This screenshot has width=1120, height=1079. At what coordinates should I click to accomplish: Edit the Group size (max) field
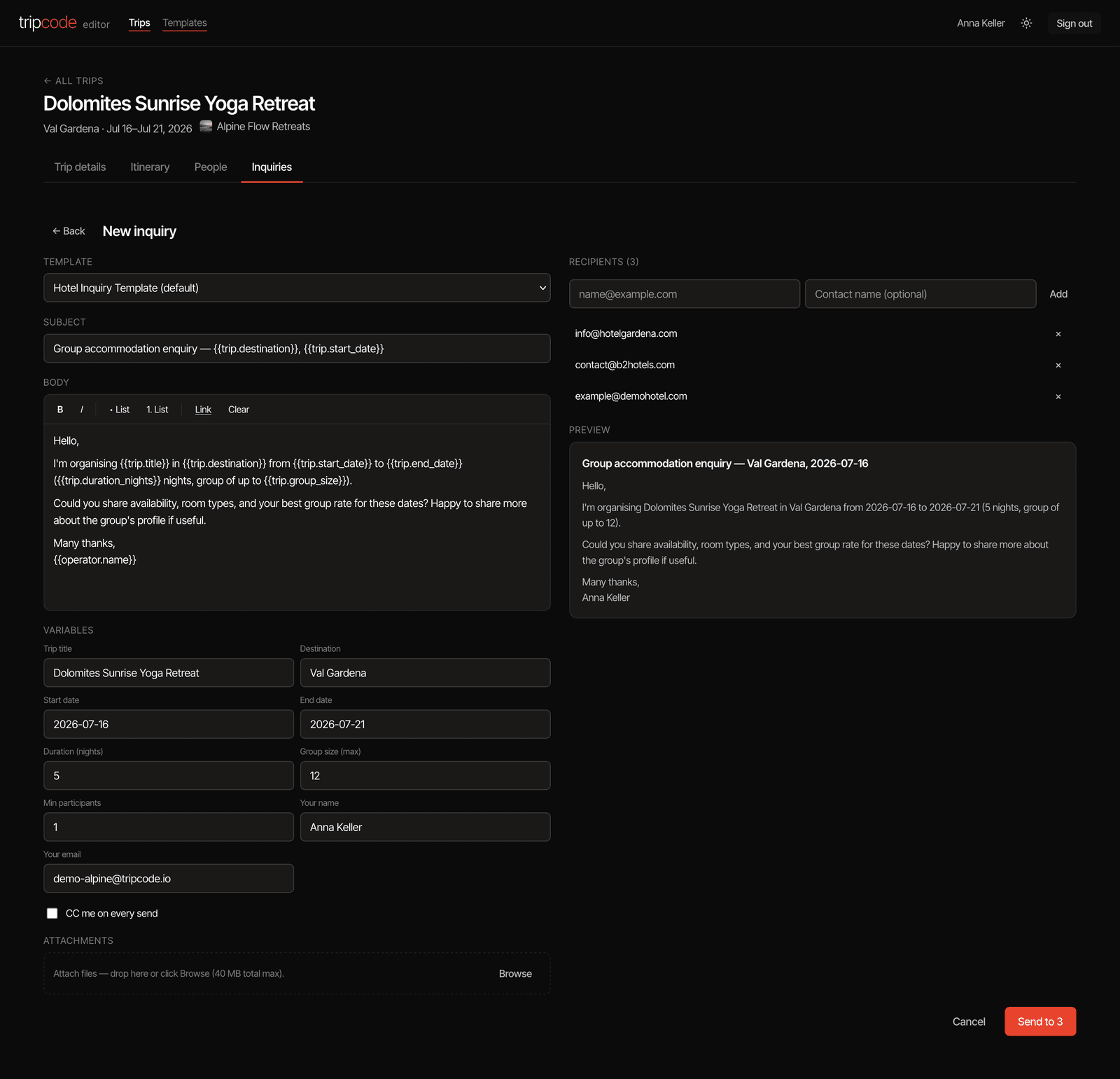click(x=426, y=776)
